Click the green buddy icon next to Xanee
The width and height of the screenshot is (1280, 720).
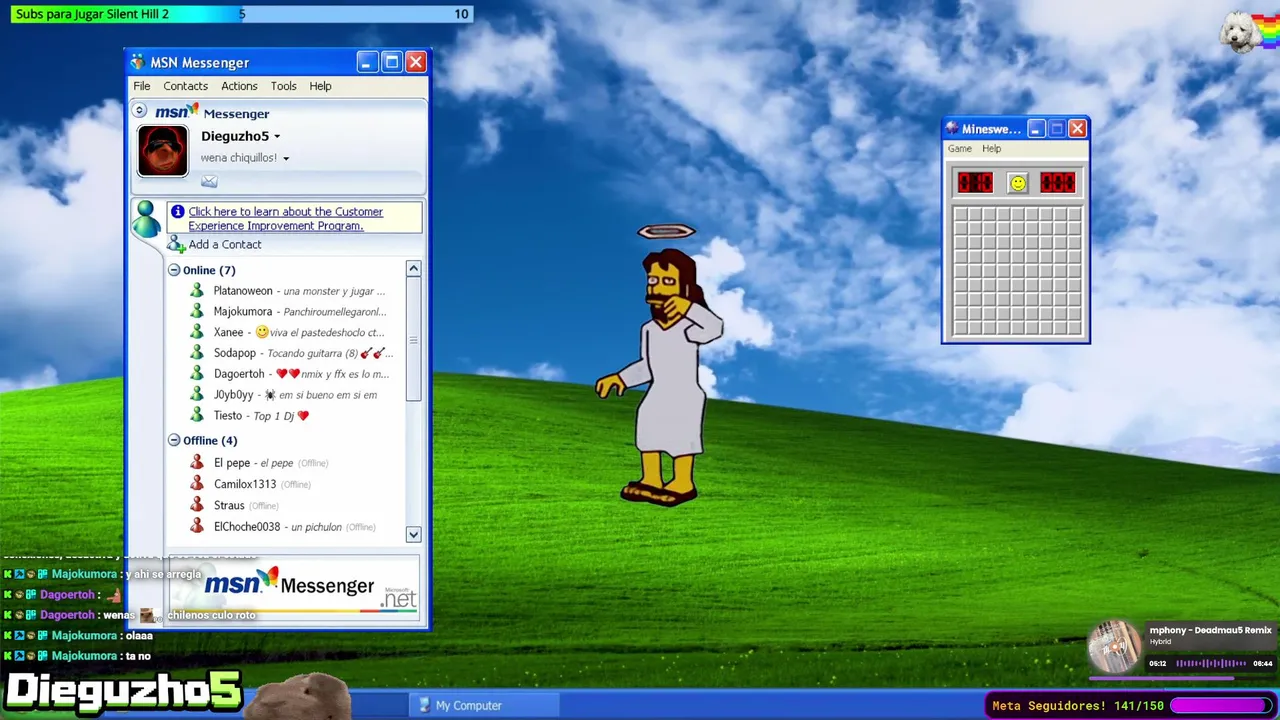197,332
